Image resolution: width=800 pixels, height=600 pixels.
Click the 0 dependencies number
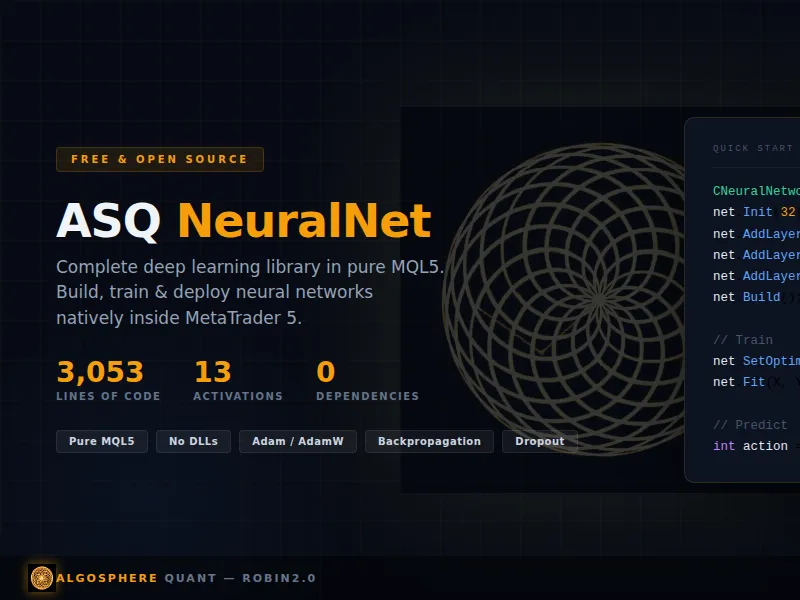click(x=326, y=371)
